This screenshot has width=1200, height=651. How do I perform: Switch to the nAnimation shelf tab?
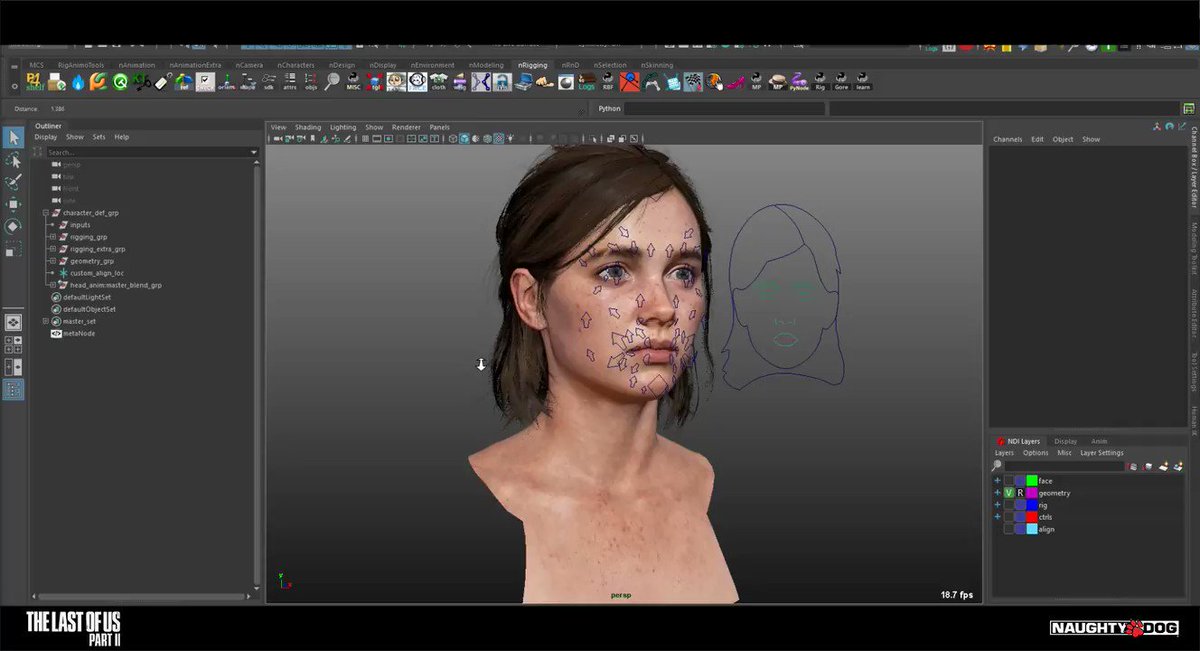coord(137,65)
